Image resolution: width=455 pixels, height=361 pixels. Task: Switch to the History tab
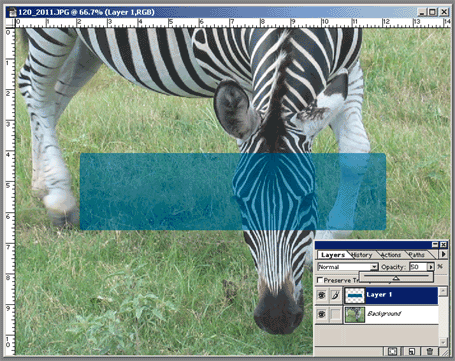(x=362, y=255)
